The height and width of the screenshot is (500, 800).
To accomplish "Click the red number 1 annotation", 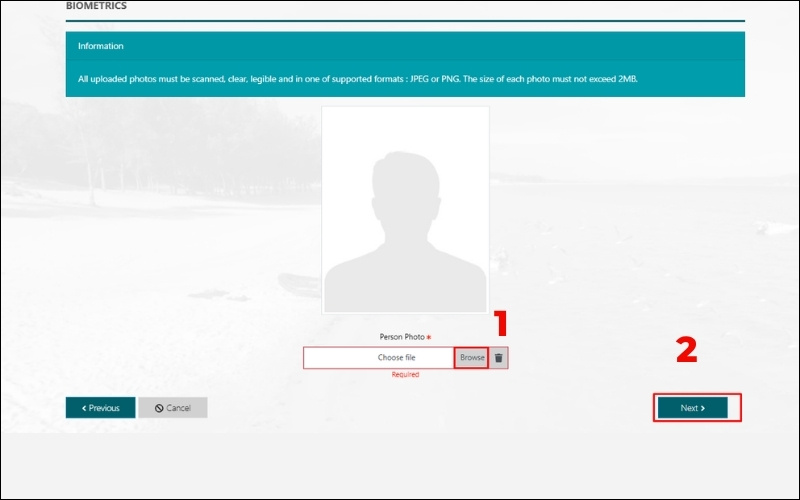I will tap(502, 323).
